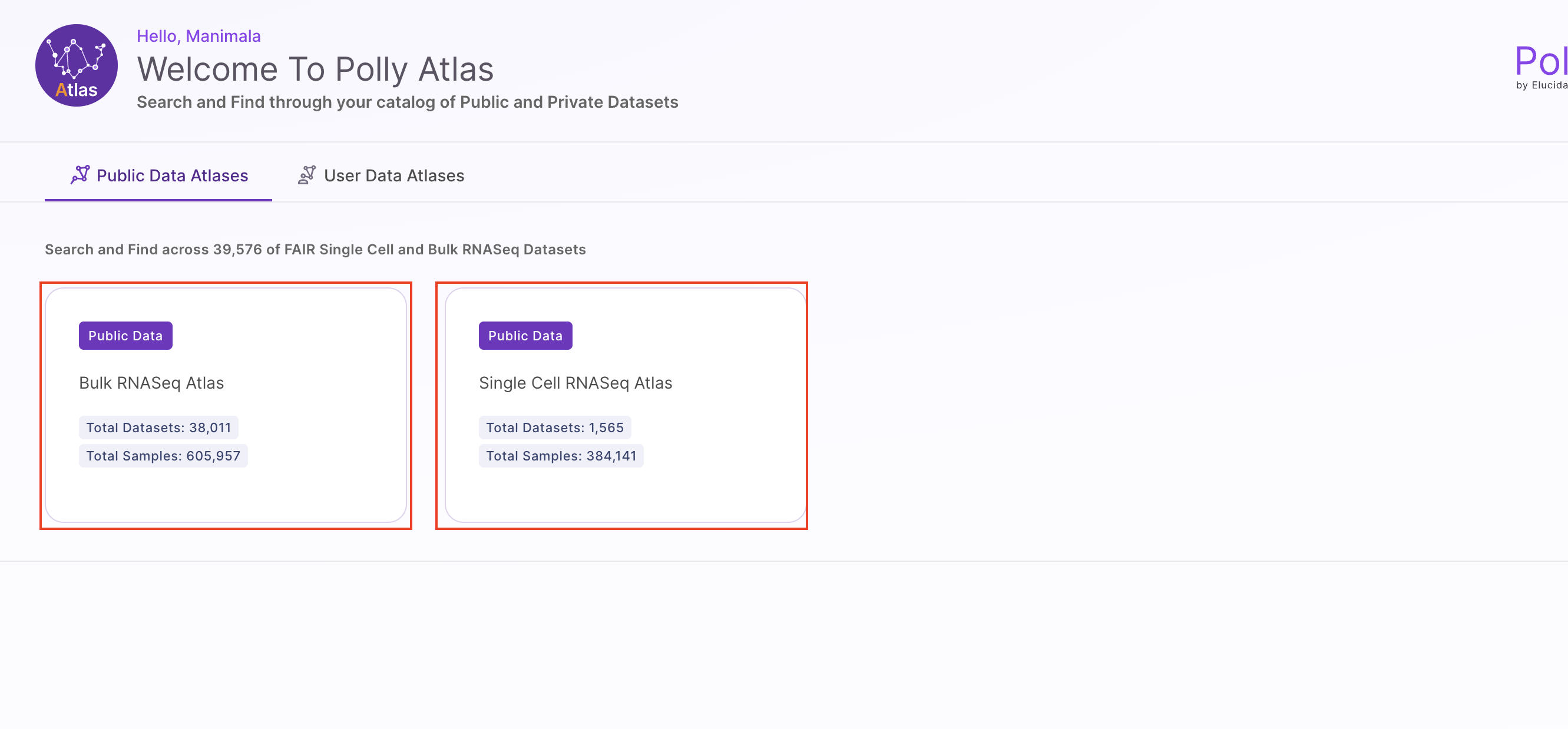Click Total Datasets: 38,011 label
This screenshot has height=729, width=1568.
coord(158,428)
